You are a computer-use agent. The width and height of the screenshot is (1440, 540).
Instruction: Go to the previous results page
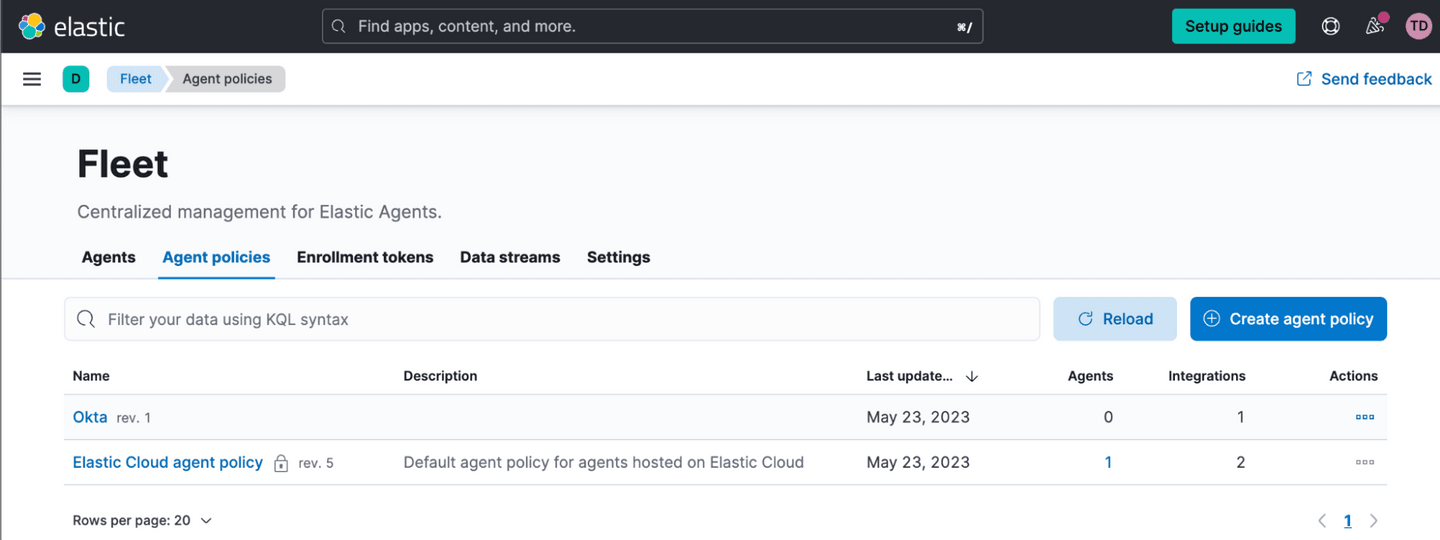click(x=1322, y=520)
